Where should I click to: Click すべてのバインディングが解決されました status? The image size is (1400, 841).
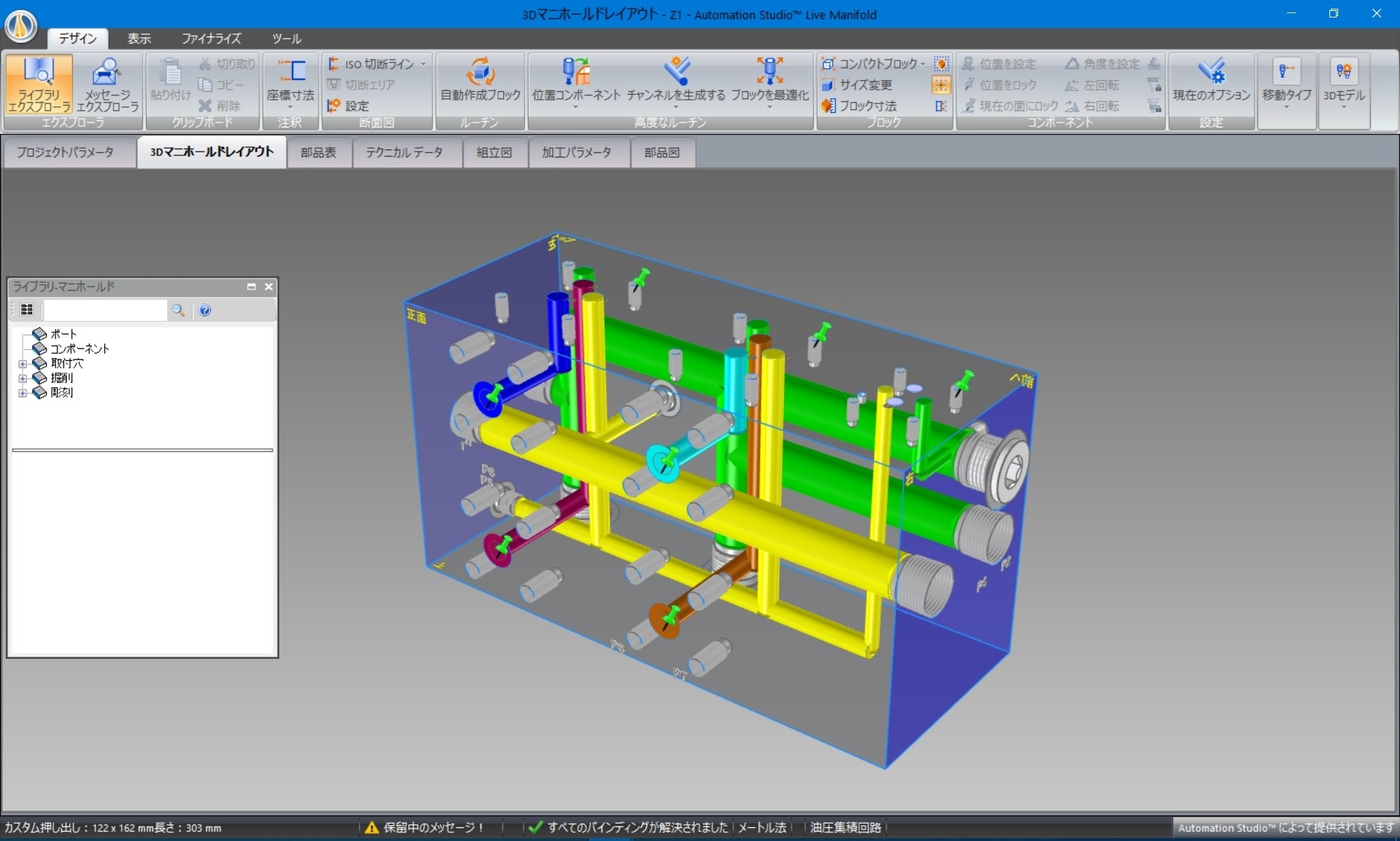click(629, 827)
